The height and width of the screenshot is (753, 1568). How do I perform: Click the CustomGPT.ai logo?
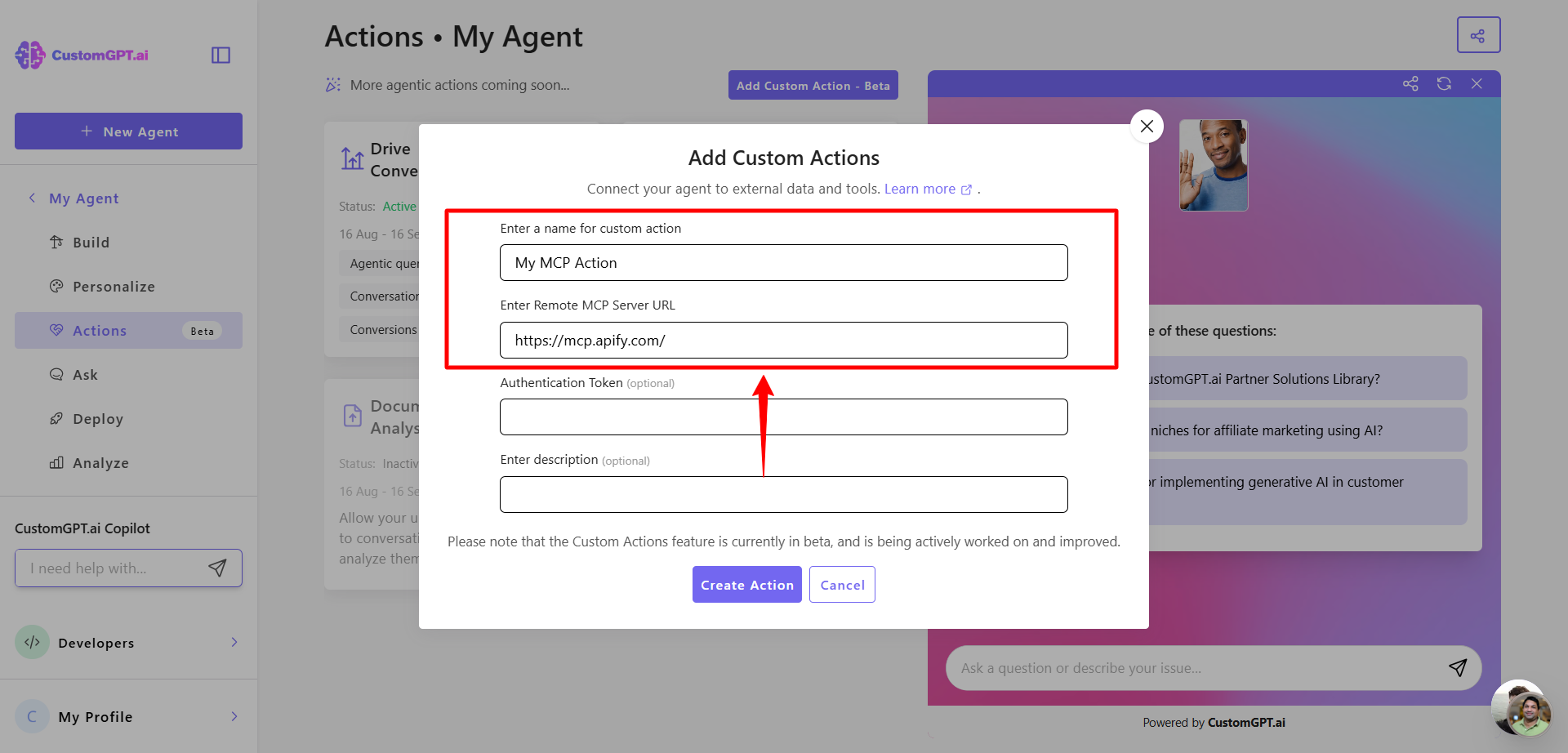point(82,55)
